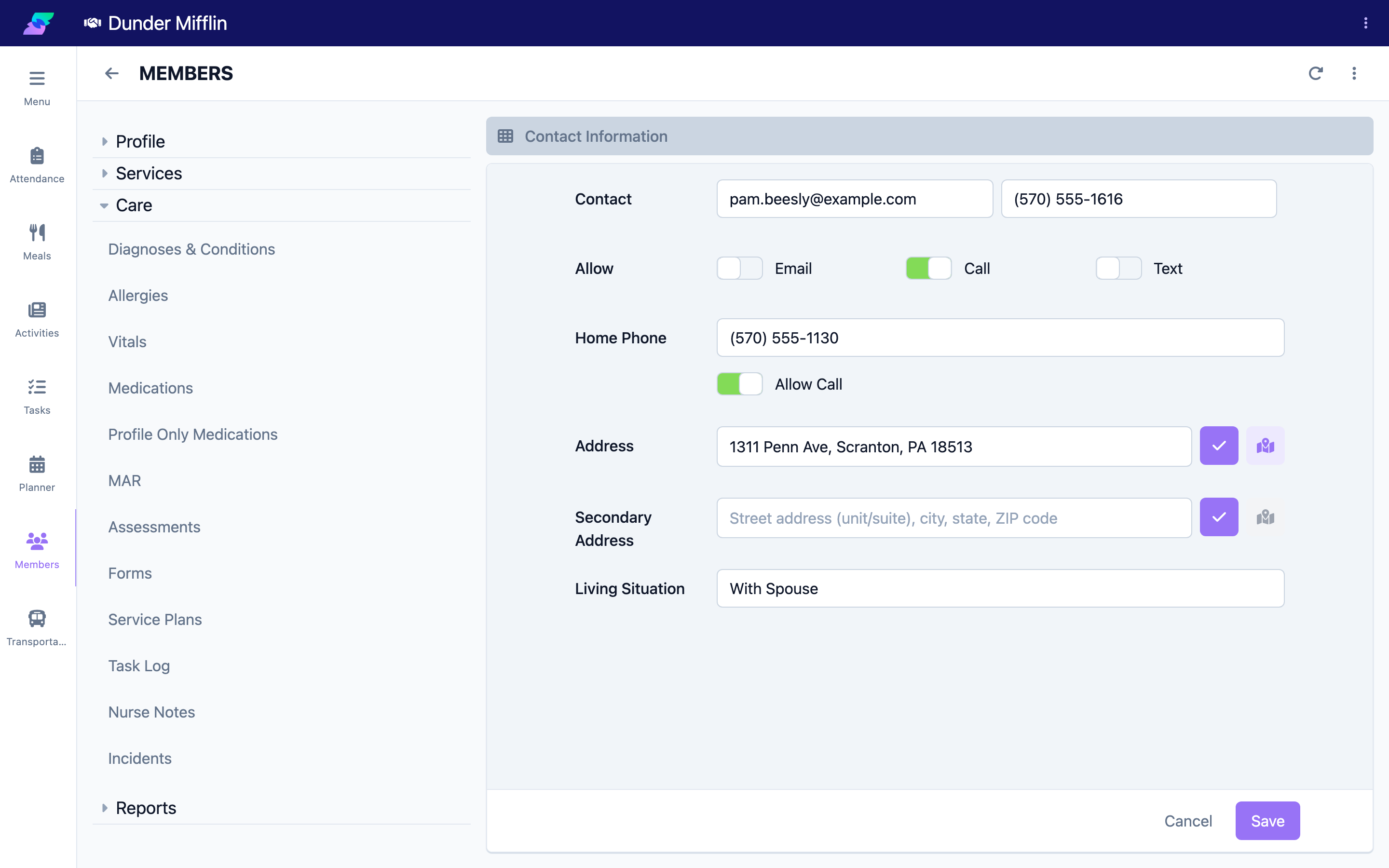
Task: Click the Secondary Address checkmark button
Action: tap(1219, 517)
